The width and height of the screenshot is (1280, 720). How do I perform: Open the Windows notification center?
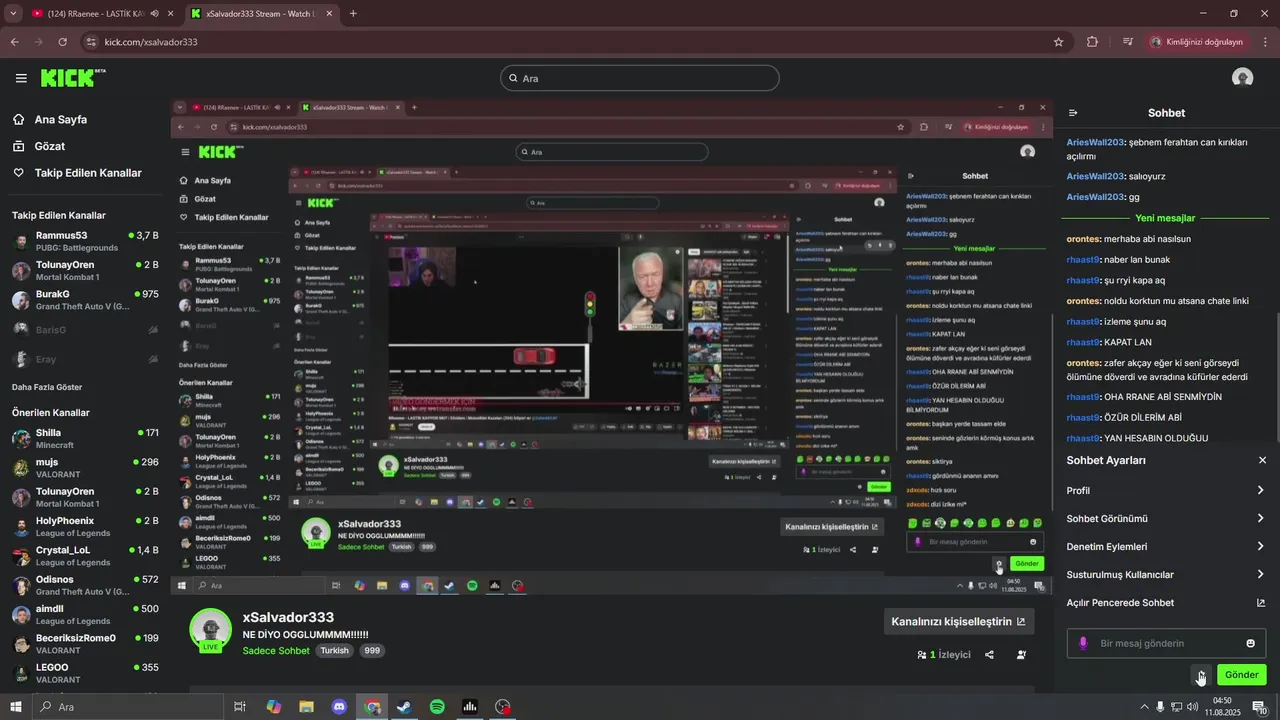click(x=1260, y=707)
